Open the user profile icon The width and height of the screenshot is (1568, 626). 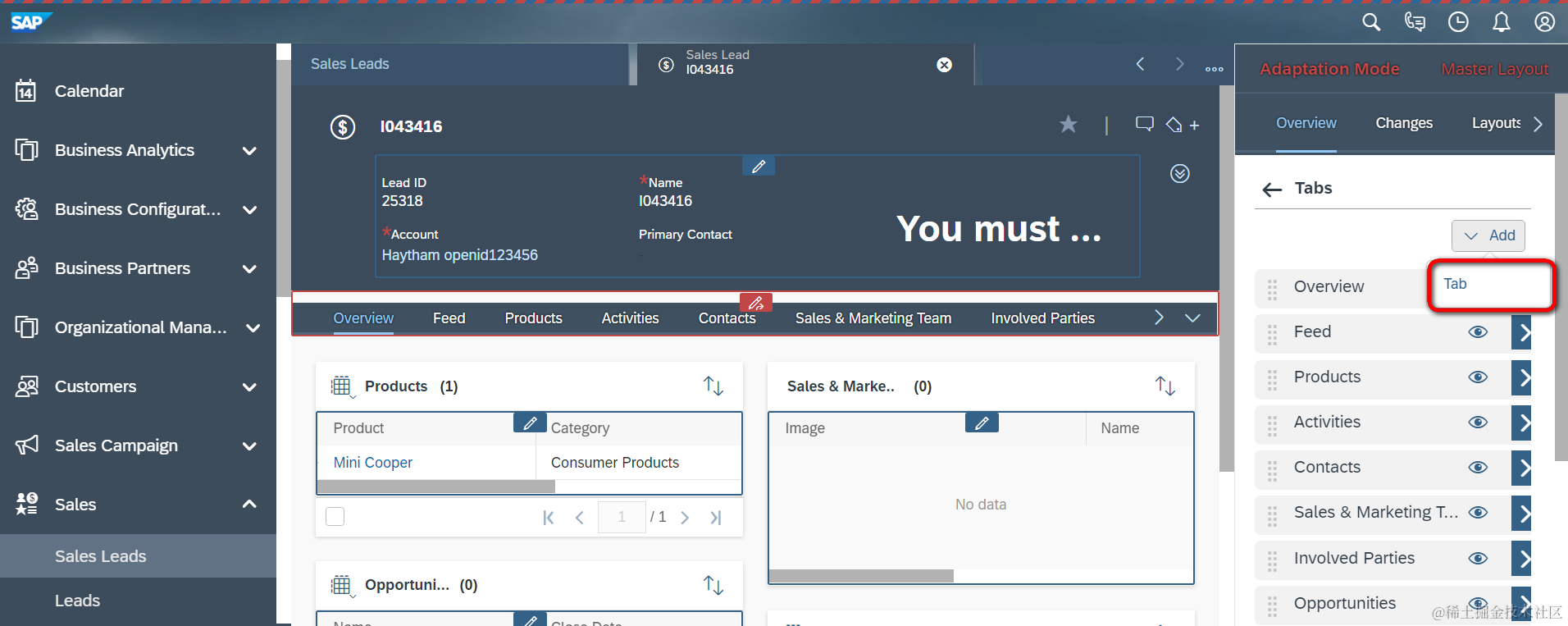(1545, 22)
